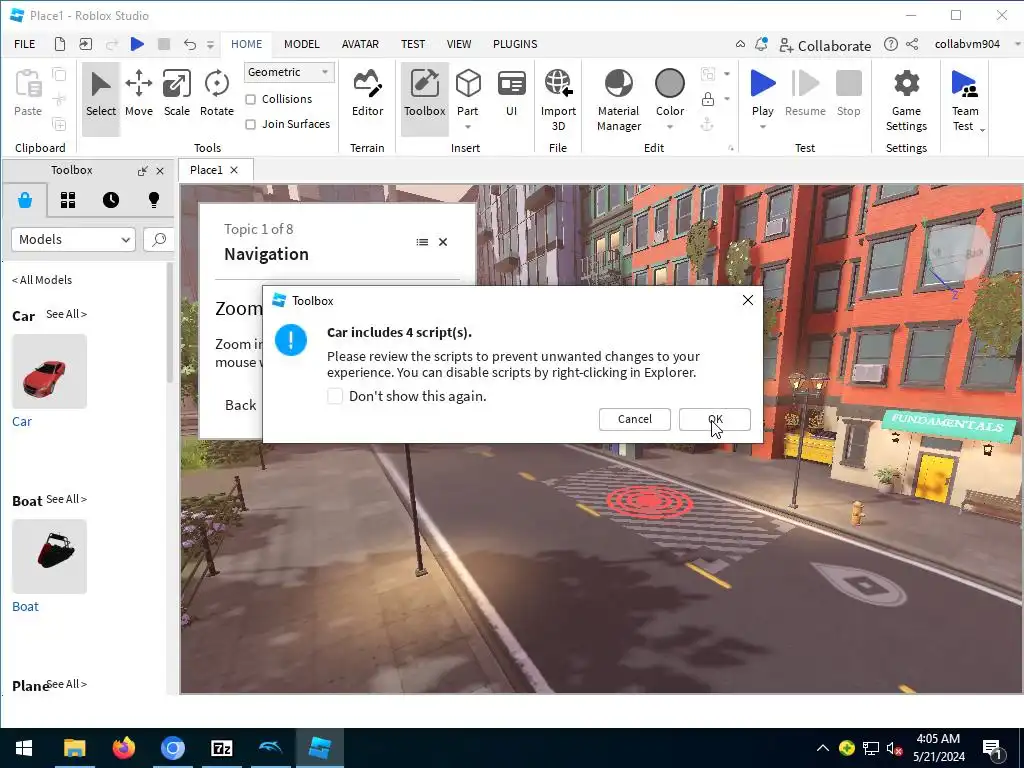Image resolution: width=1024 pixels, height=768 pixels.
Task: Click the Lock tool icon in Edit
Action: point(707,99)
